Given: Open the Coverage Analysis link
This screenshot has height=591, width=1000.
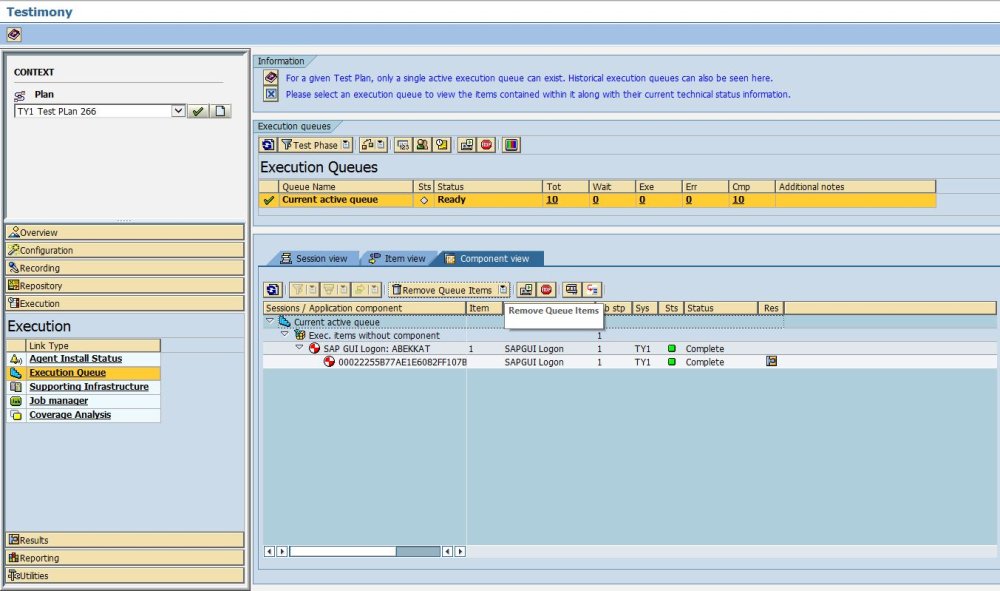Looking at the screenshot, I should click(70, 415).
